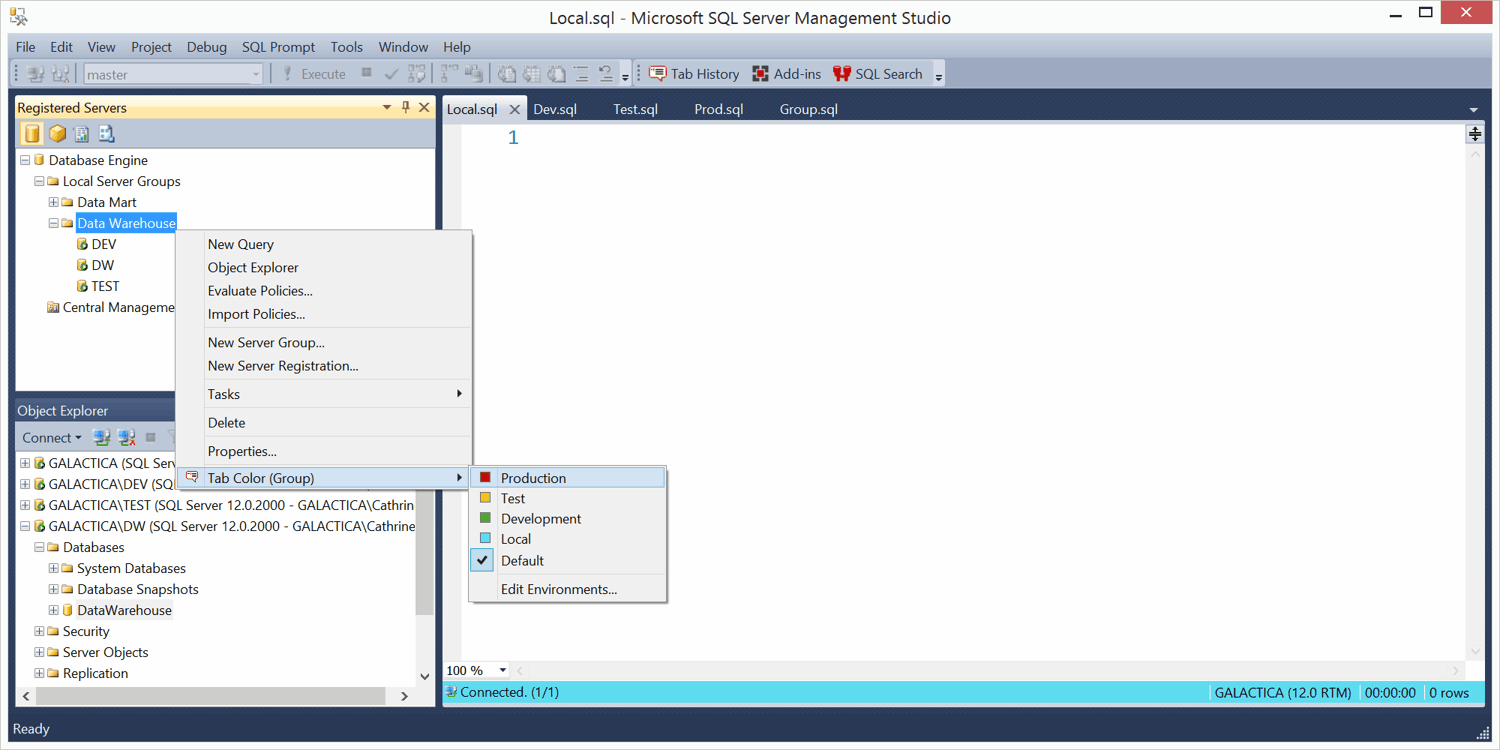Switch to the Prod.sql tab

(718, 110)
